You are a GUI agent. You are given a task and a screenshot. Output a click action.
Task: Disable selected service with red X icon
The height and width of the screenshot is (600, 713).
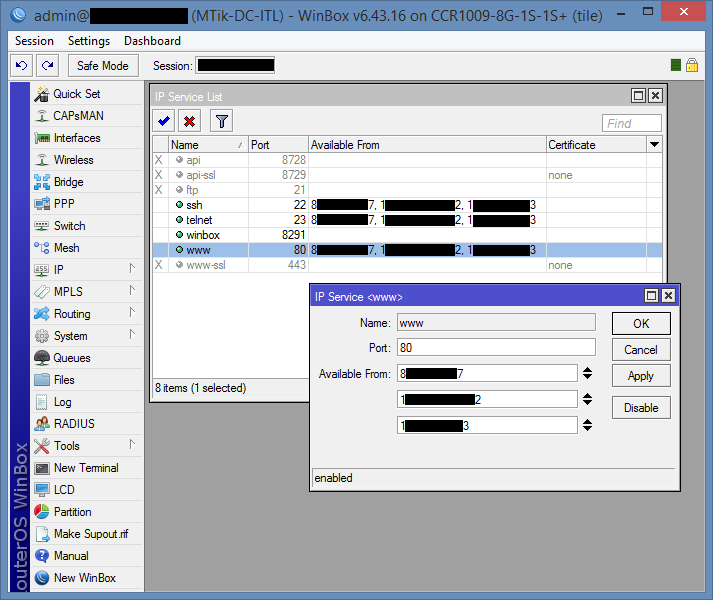click(190, 121)
